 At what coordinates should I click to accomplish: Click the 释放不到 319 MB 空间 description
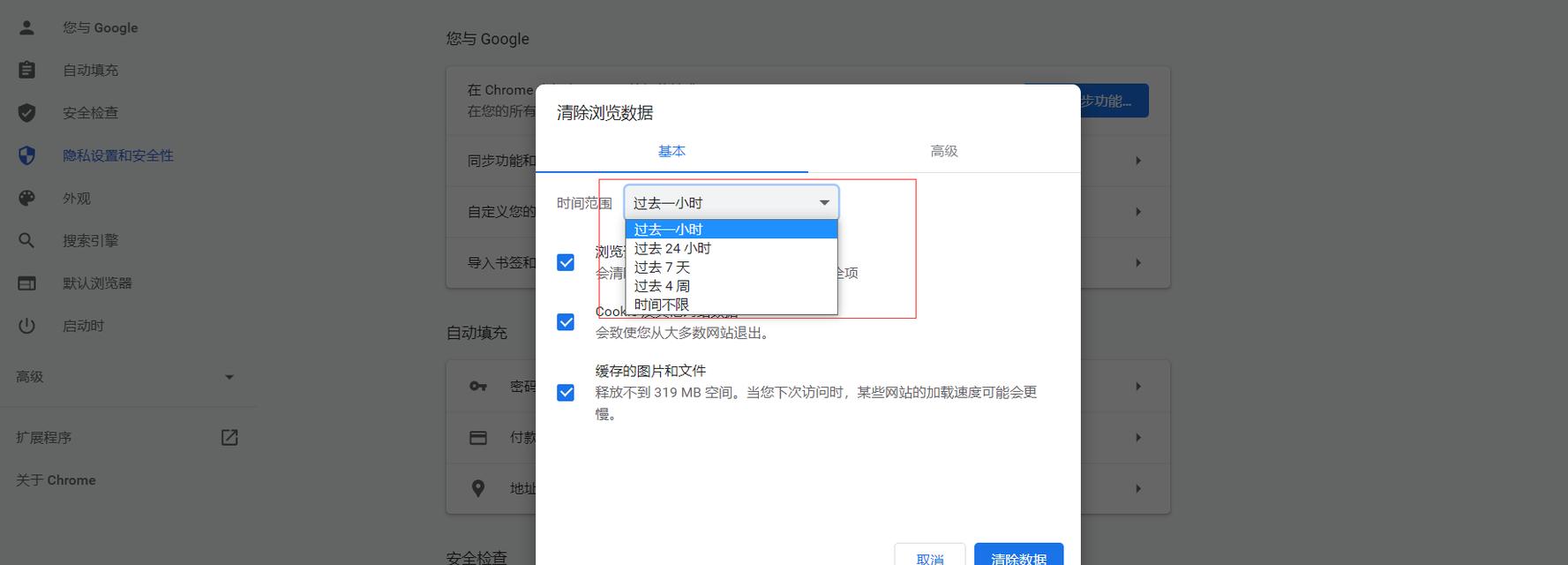point(816,403)
